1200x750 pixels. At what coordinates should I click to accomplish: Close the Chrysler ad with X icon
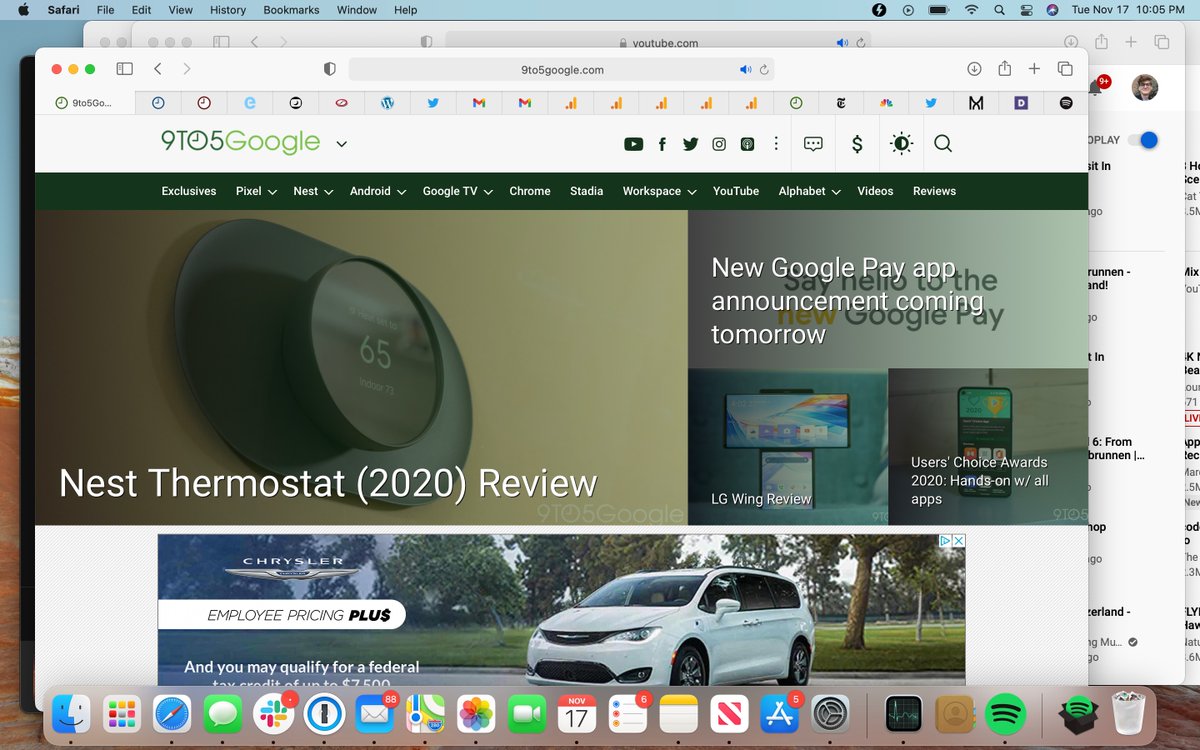958,541
